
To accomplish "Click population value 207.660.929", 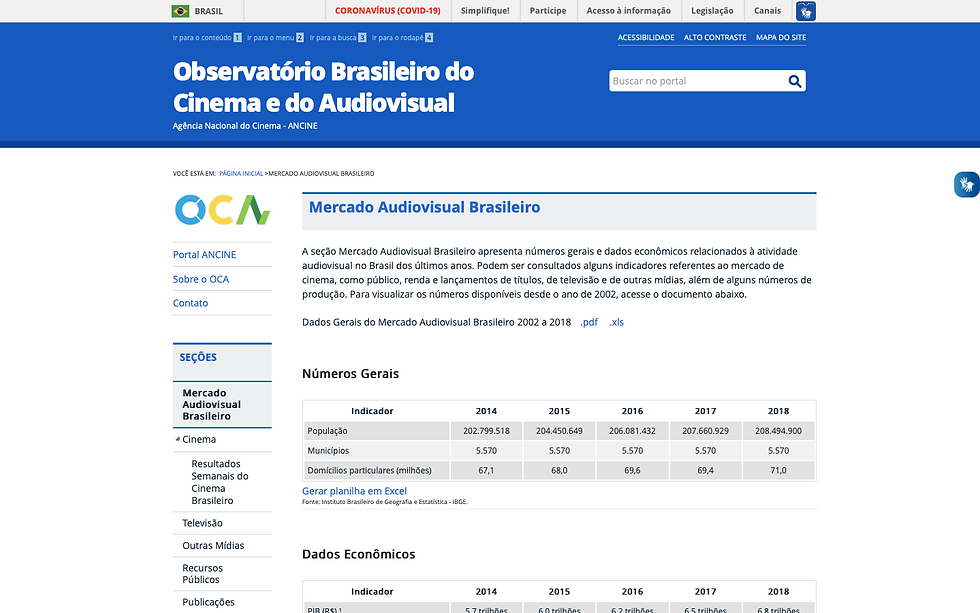I will pyautogui.click(x=705, y=431).
